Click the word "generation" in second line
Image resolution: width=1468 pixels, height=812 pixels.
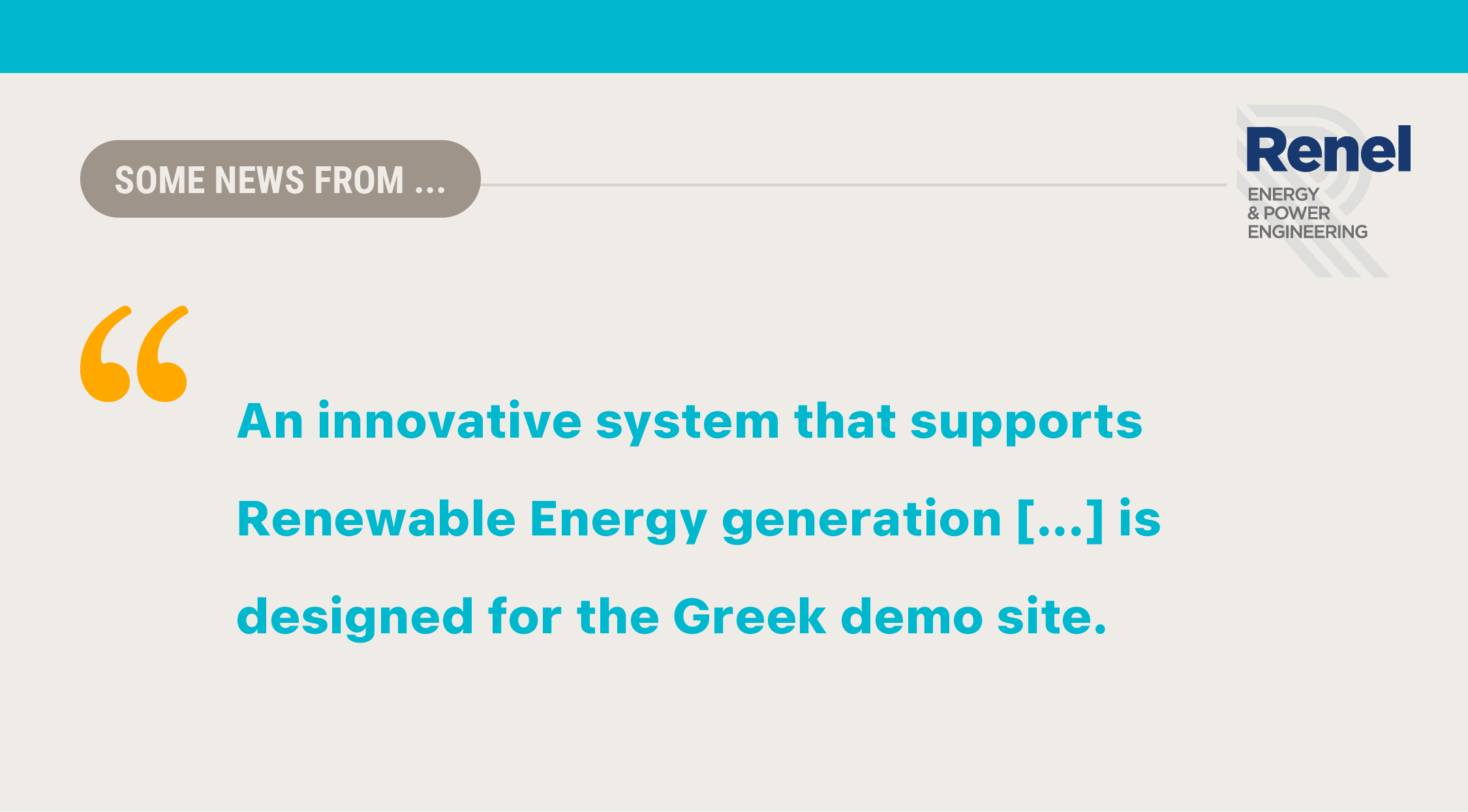[862, 521]
